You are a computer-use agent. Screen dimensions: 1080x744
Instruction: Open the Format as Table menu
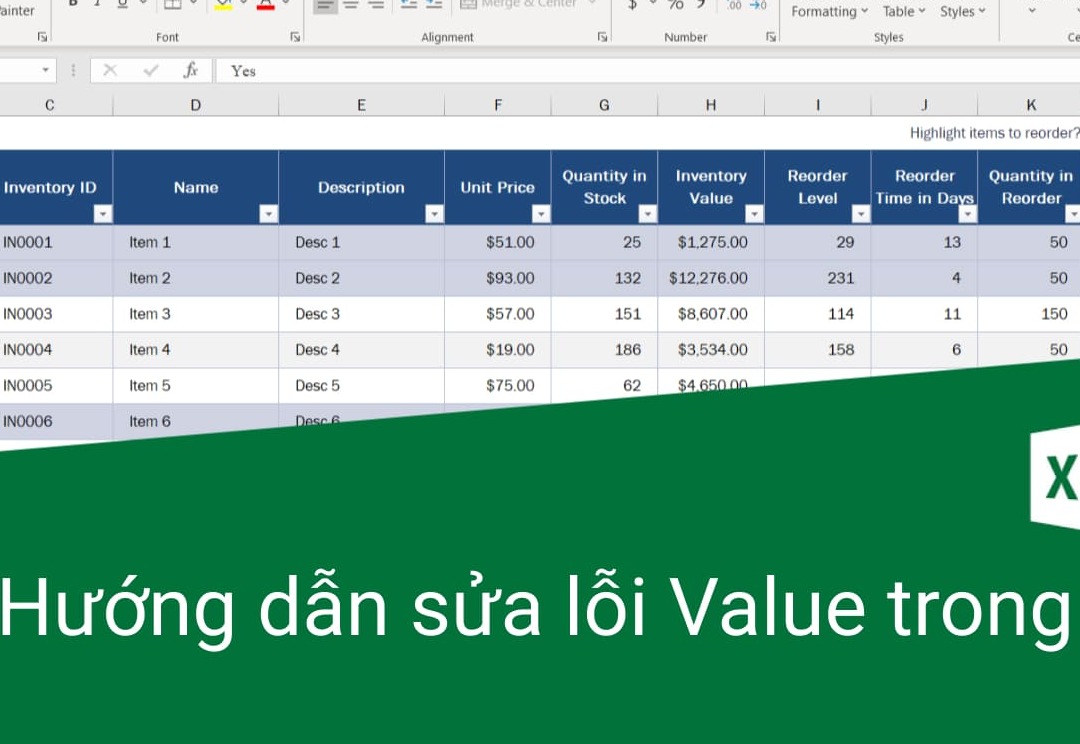[904, 11]
